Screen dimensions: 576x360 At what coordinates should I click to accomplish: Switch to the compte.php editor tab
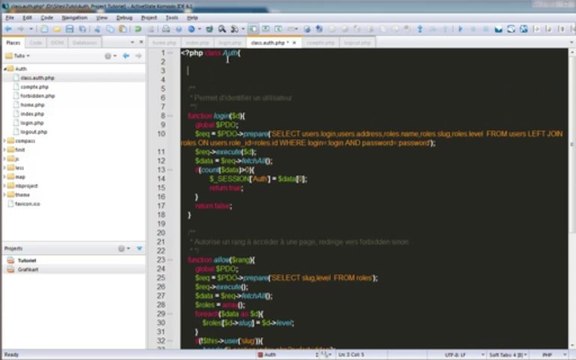tap(320, 43)
